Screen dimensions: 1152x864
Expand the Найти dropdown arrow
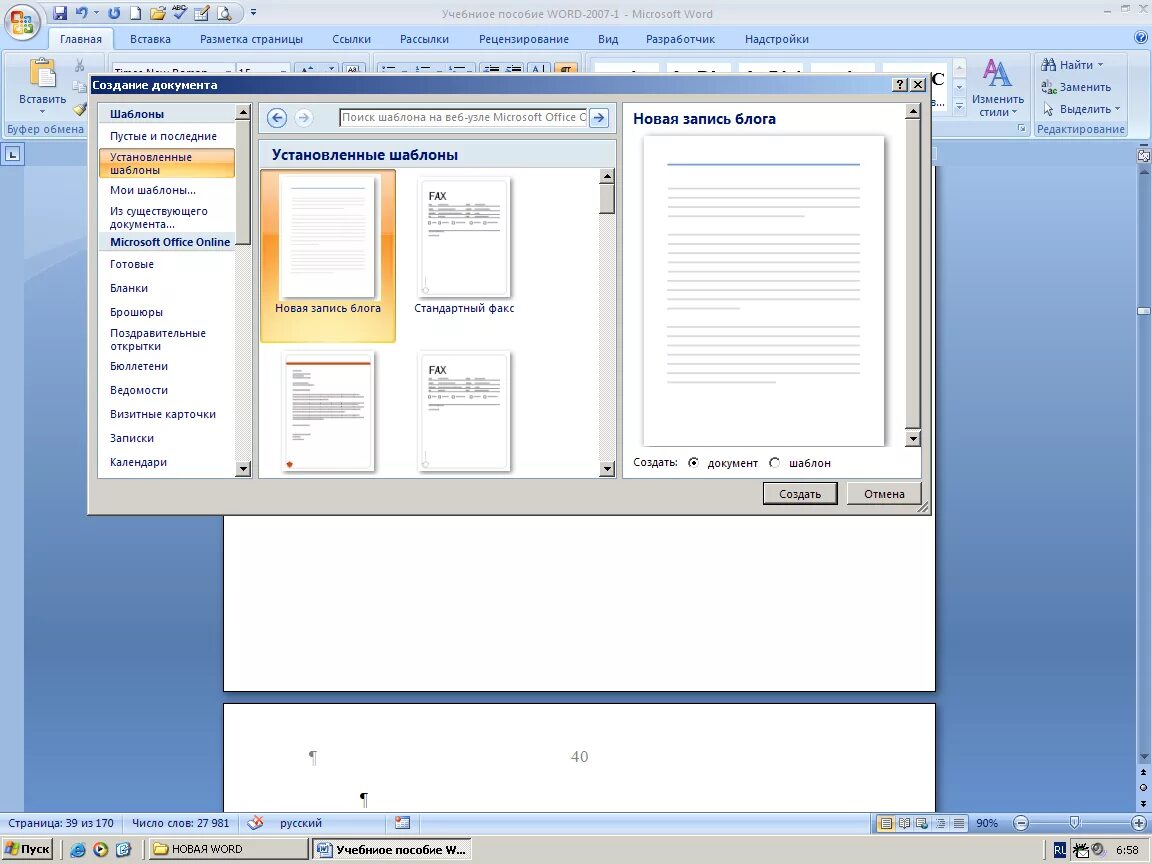pyautogui.click(x=1101, y=65)
